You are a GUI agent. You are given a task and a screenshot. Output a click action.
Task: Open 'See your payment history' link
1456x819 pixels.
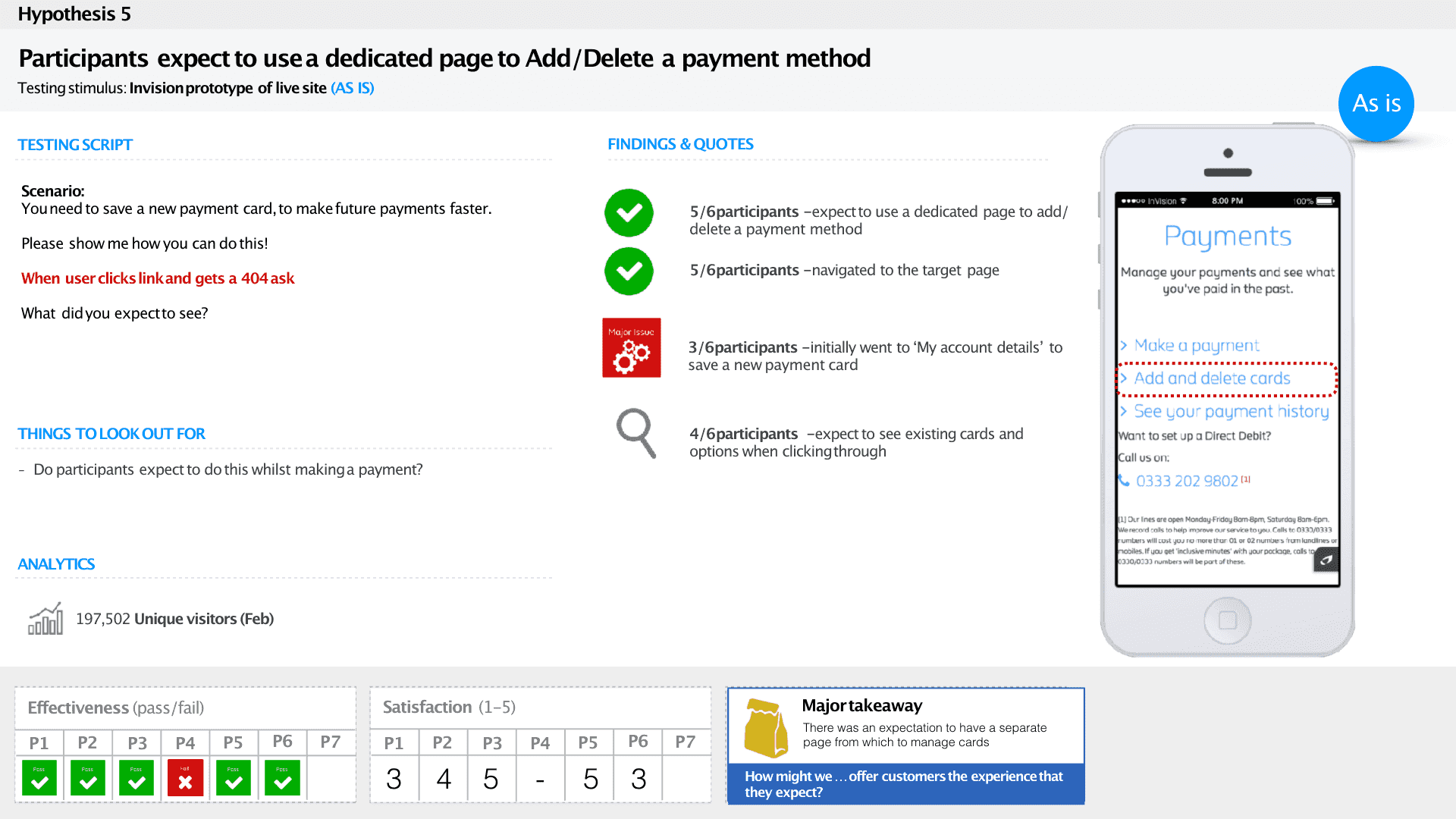click(1231, 411)
